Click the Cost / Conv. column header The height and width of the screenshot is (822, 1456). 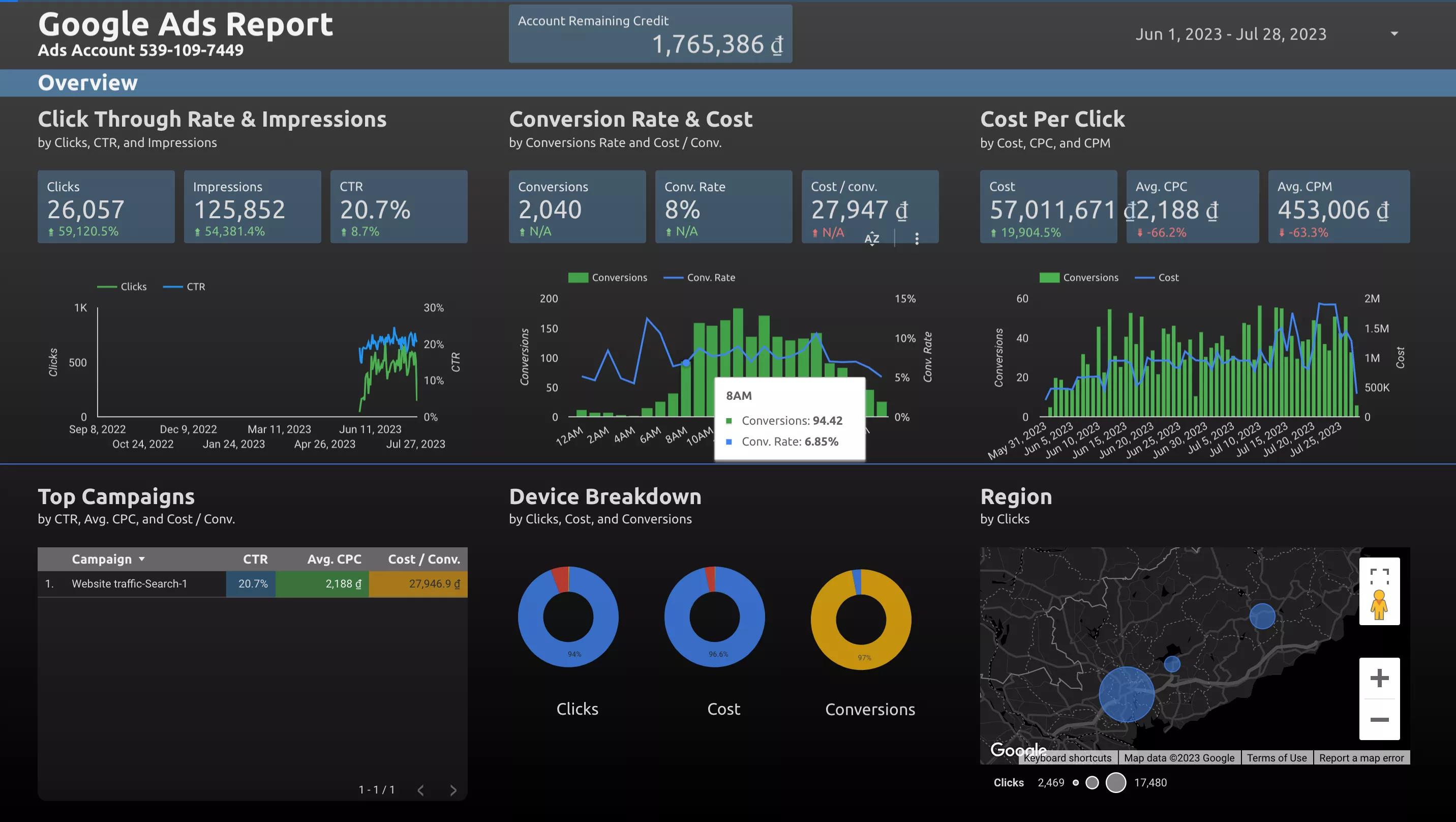pyautogui.click(x=424, y=559)
